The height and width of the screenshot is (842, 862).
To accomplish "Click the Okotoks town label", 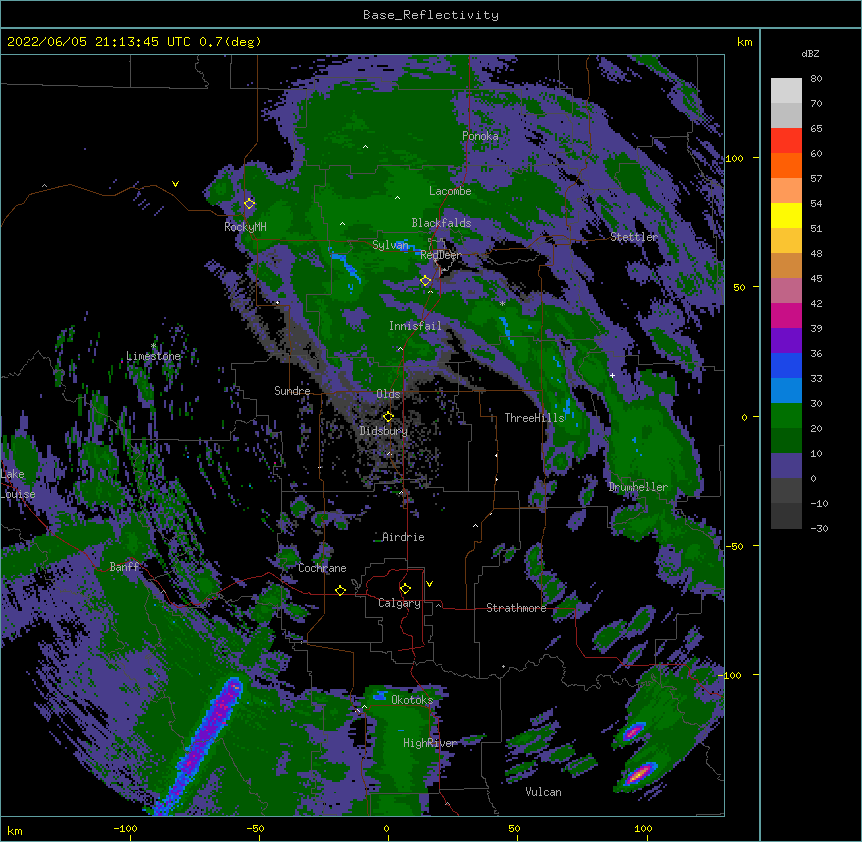I will (412, 700).
